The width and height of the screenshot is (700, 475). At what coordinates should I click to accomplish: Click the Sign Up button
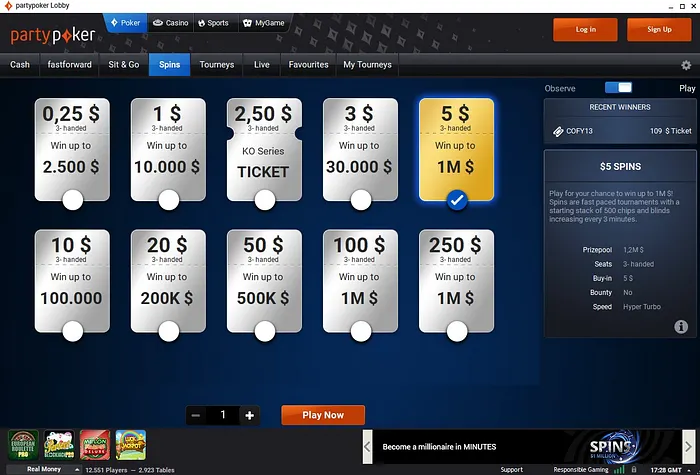point(659,29)
